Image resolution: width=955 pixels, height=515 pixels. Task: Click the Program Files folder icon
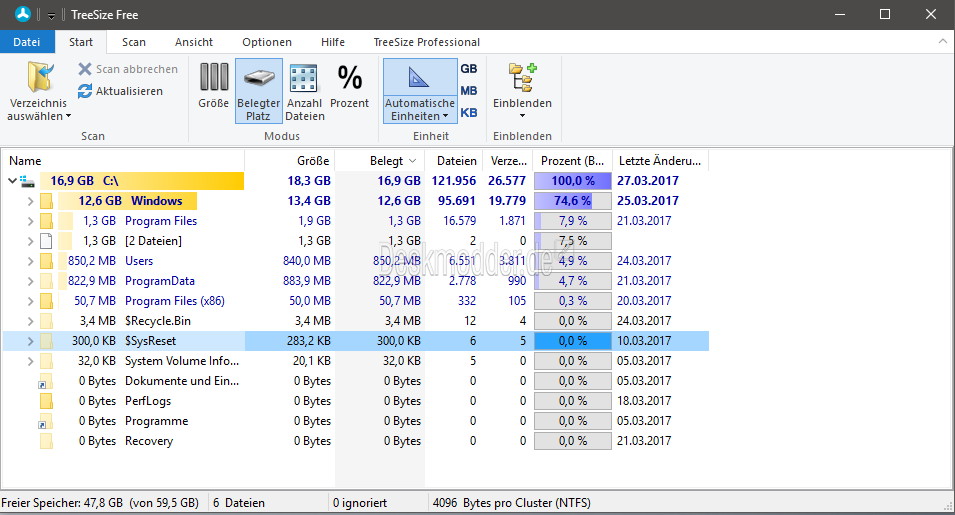pos(46,221)
